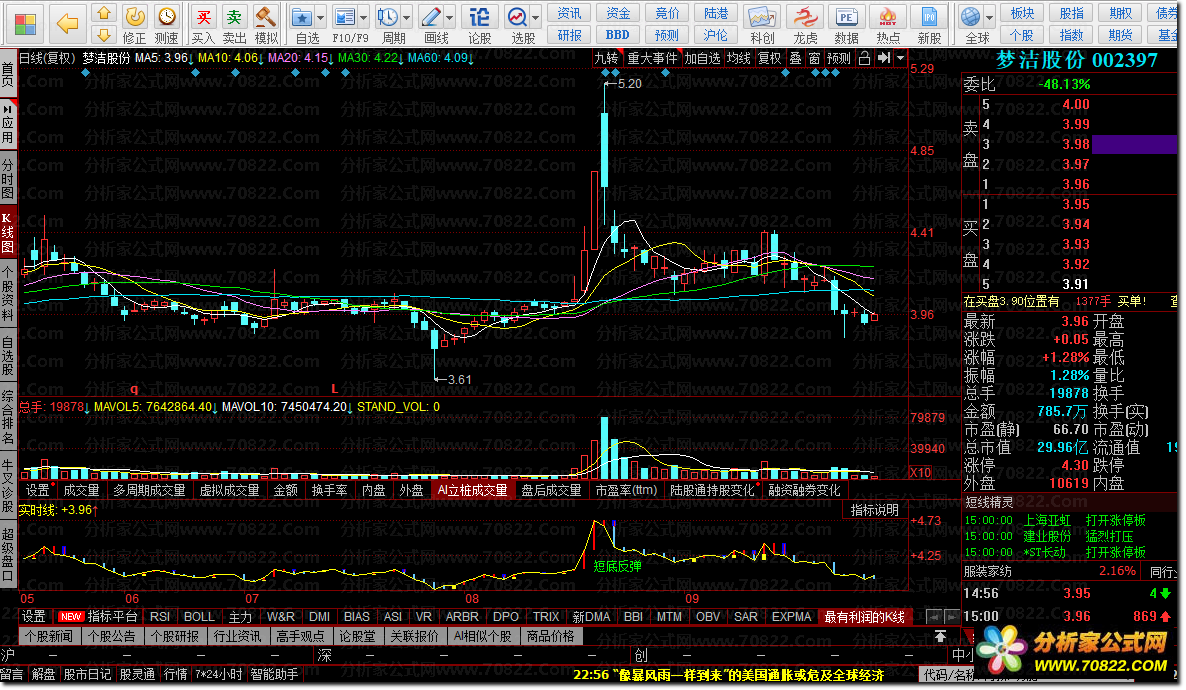Click the 周期 period clock icon
This screenshot has width=1186, height=690.
[387, 17]
